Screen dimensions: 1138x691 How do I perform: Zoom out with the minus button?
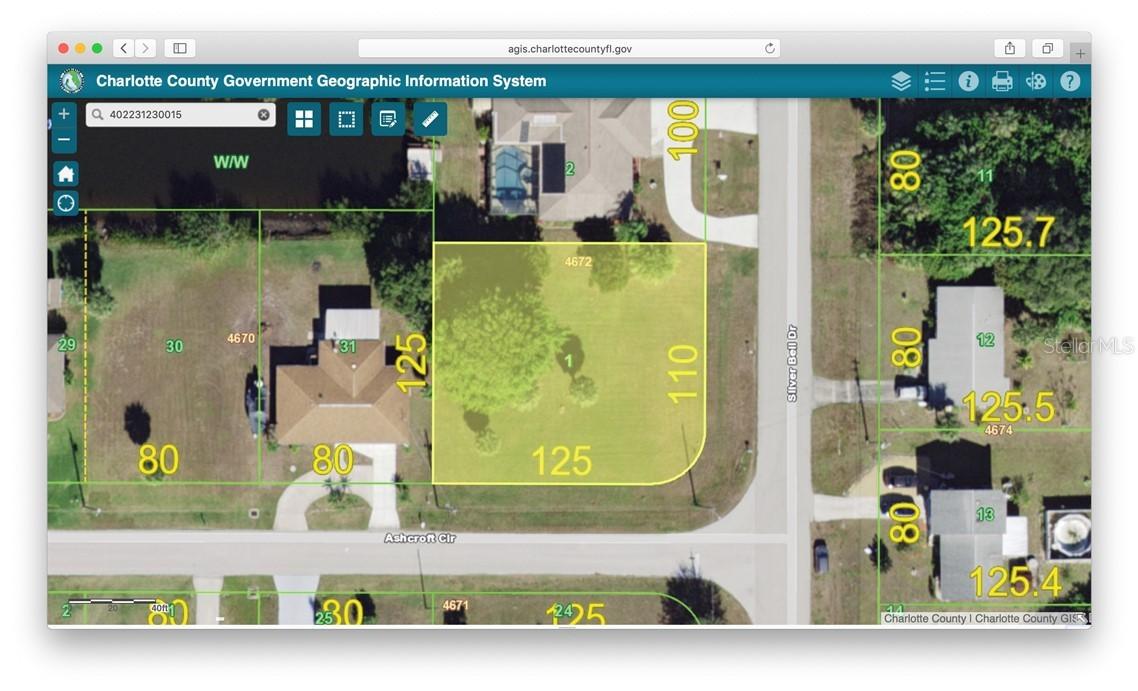64,140
